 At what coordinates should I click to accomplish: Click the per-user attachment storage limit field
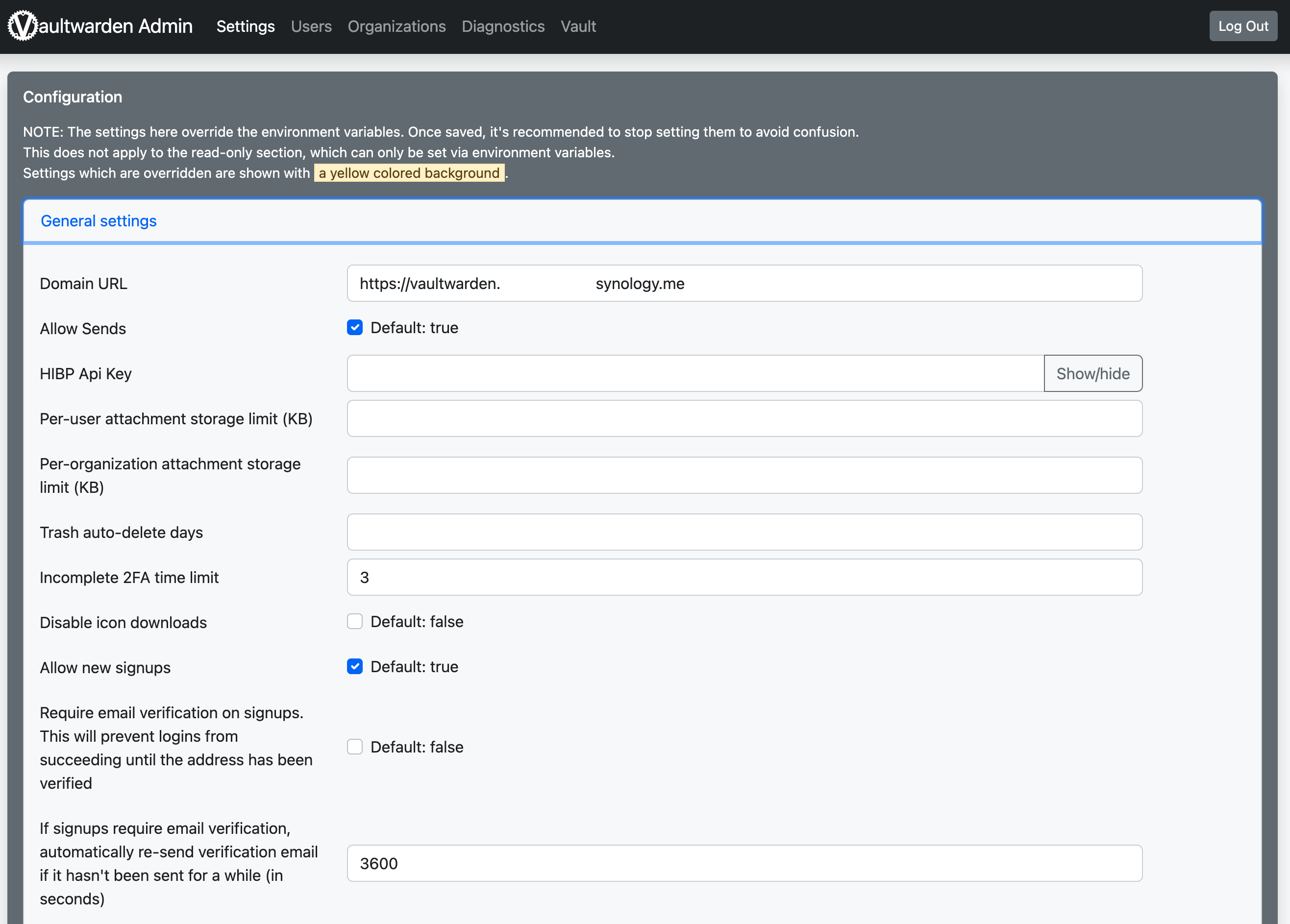point(744,418)
